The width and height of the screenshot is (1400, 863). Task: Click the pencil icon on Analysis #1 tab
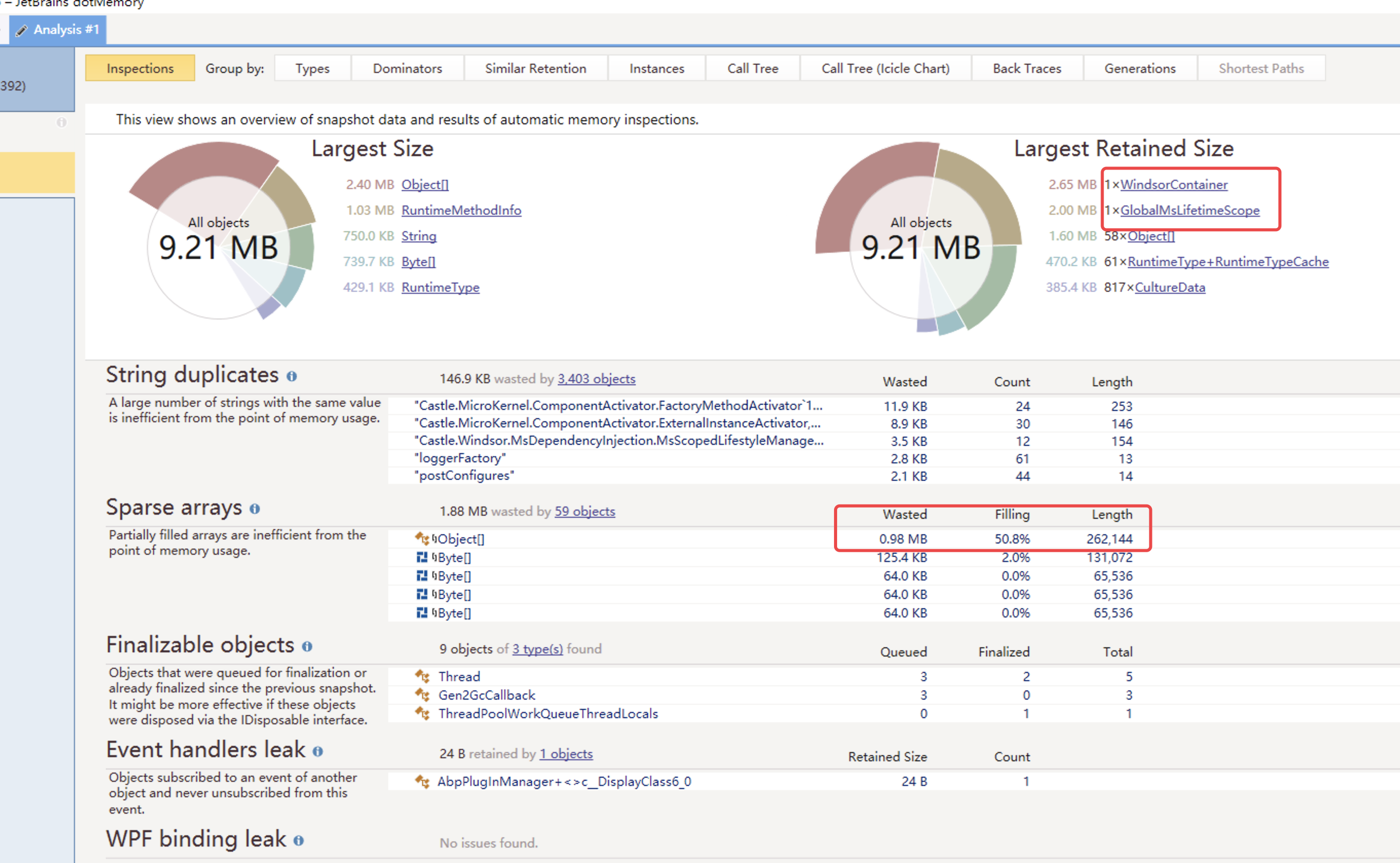(22, 30)
